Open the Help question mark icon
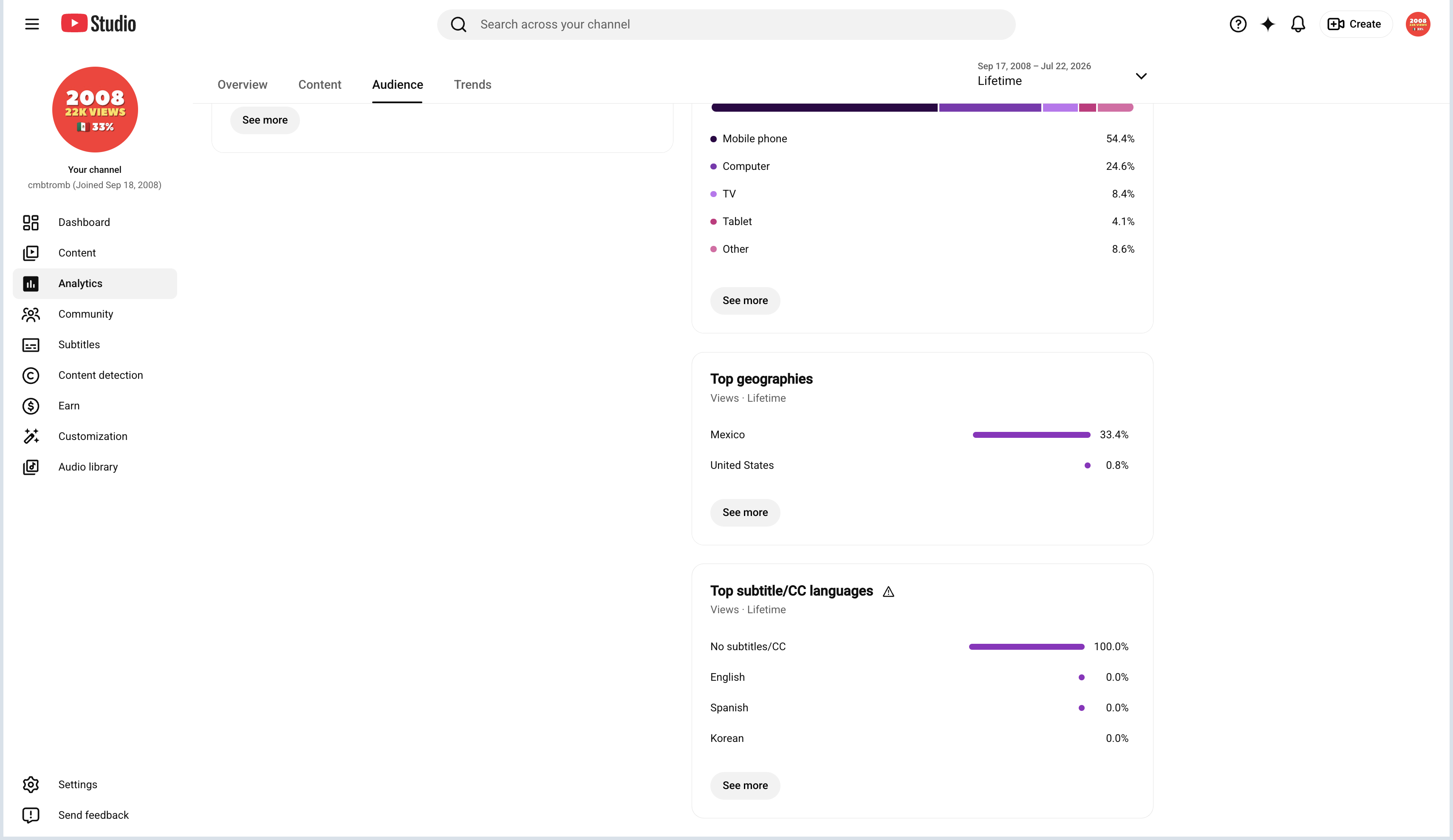This screenshot has width=1453, height=840. [x=1238, y=24]
